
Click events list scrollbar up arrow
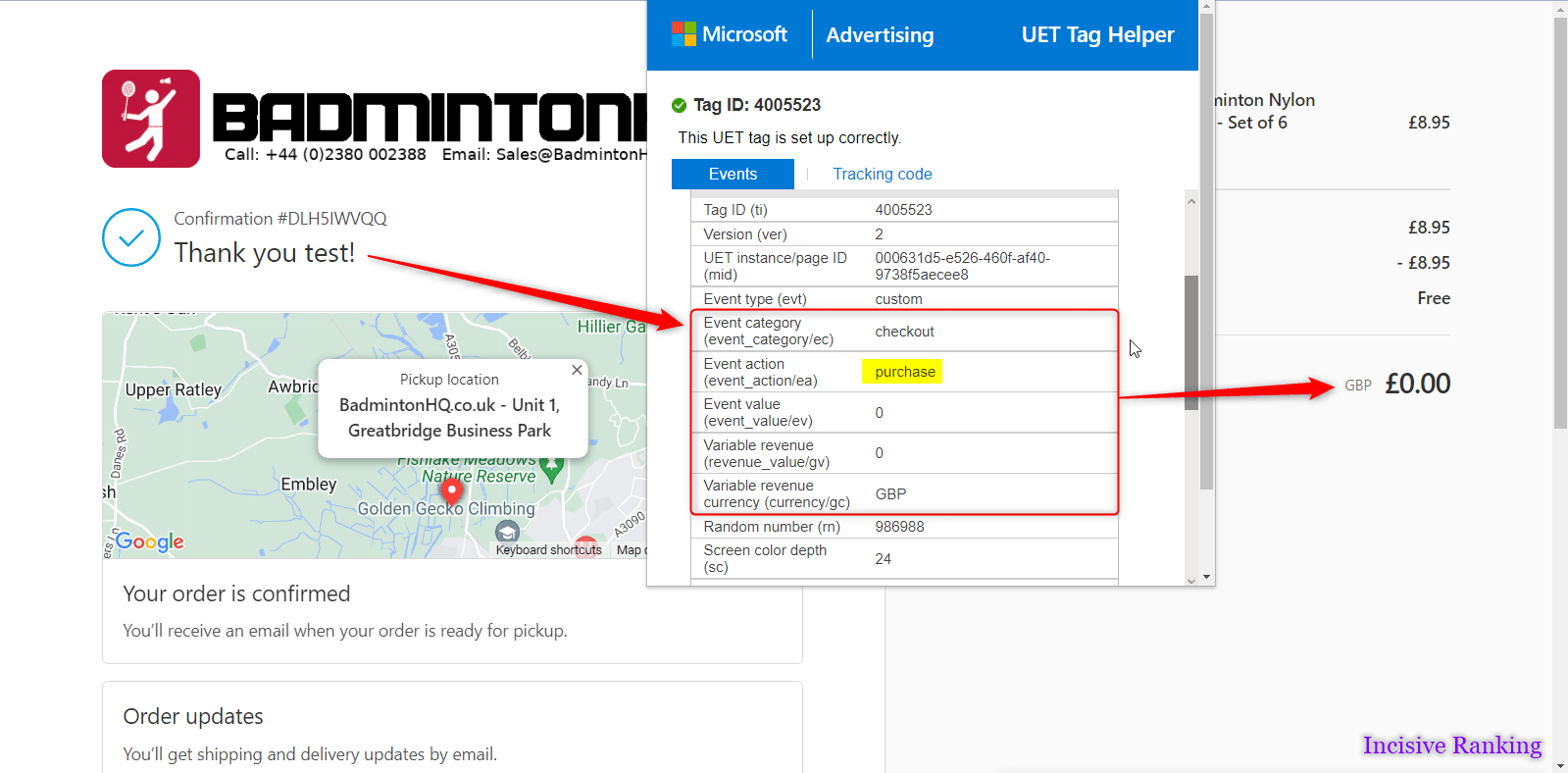pyautogui.click(x=1191, y=201)
